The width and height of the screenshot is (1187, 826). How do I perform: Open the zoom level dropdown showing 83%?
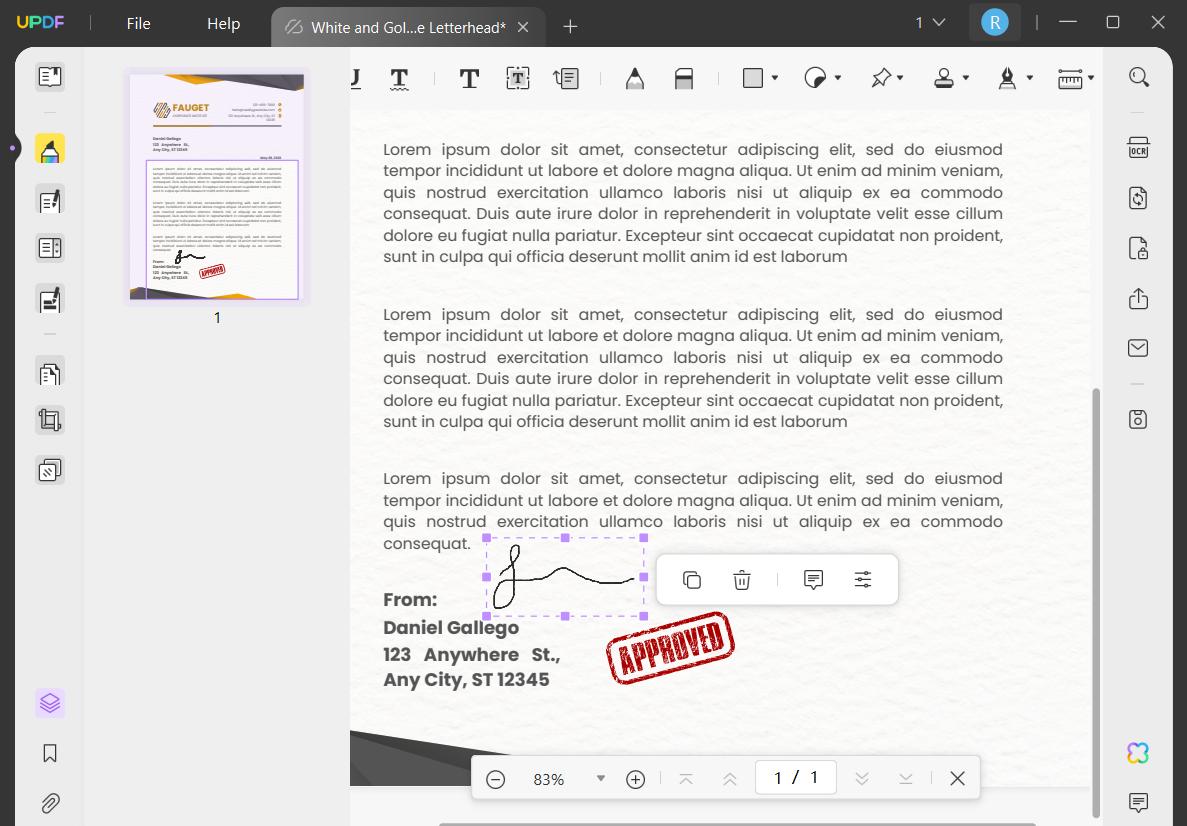[x=599, y=778]
